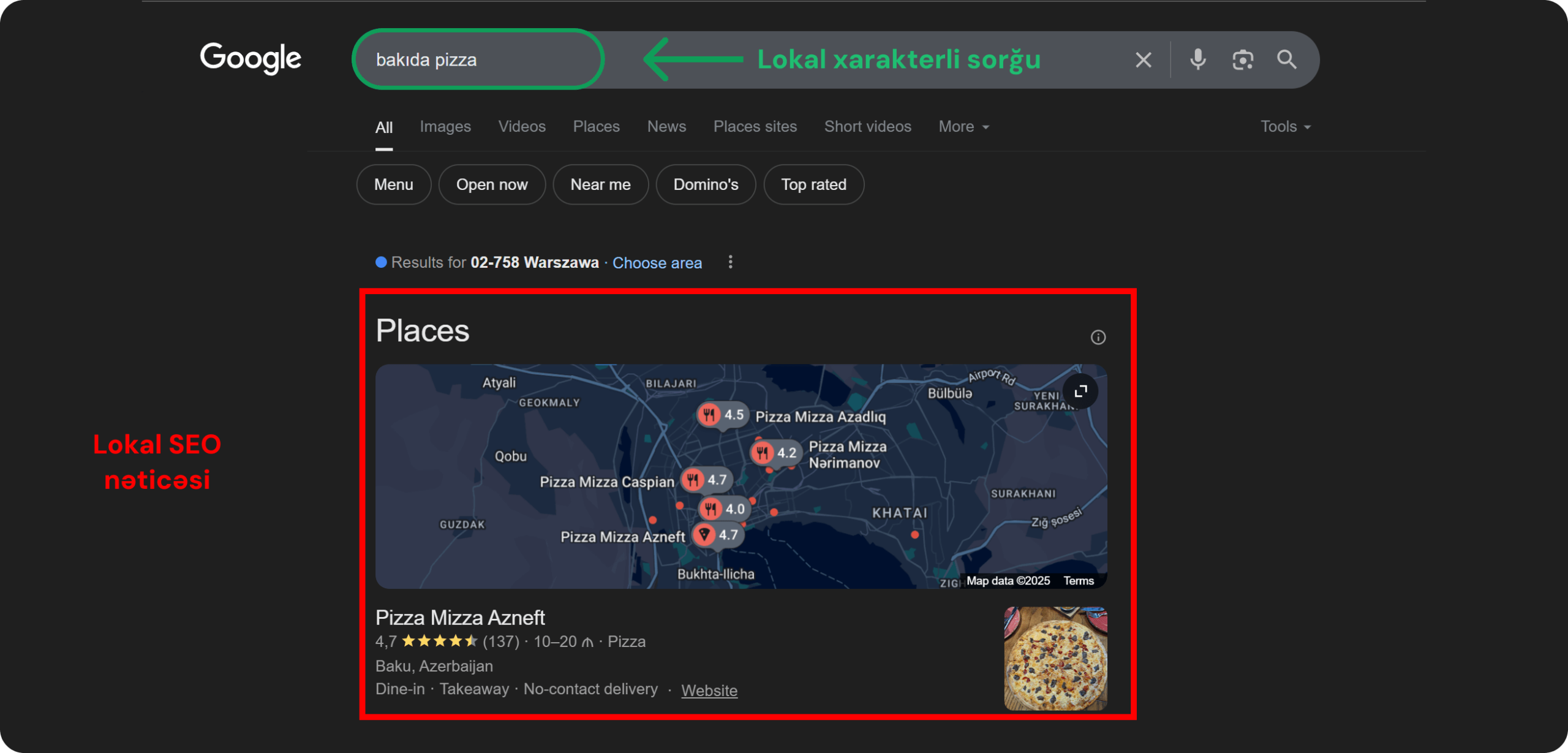Select the Pizza Mizza Caspian 4.7 map pin
This screenshot has height=753, width=1568.
[707, 480]
